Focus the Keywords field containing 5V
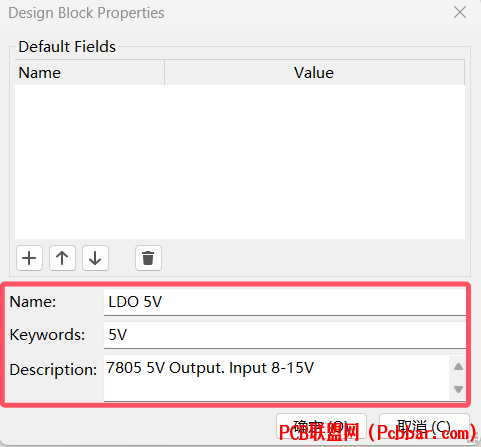Viewport: 481px width, 447px height. (x=285, y=335)
